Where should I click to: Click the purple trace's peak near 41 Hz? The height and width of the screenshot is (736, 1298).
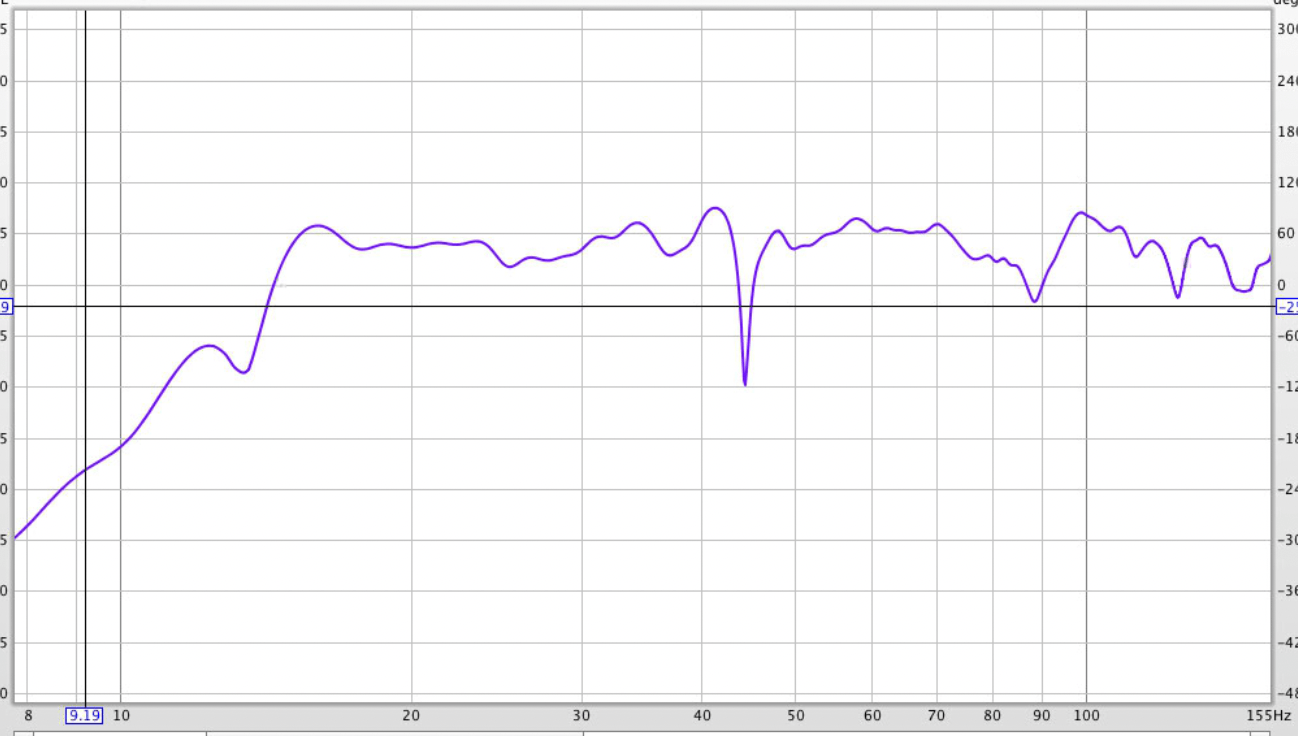click(714, 208)
